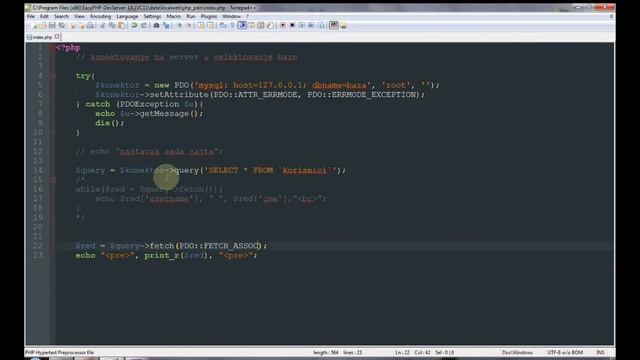This screenshot has height=360, width=640.
Task: Click 'PDO::FETCH_ASSOC' on line 22
Action: (x=219, y=246)
